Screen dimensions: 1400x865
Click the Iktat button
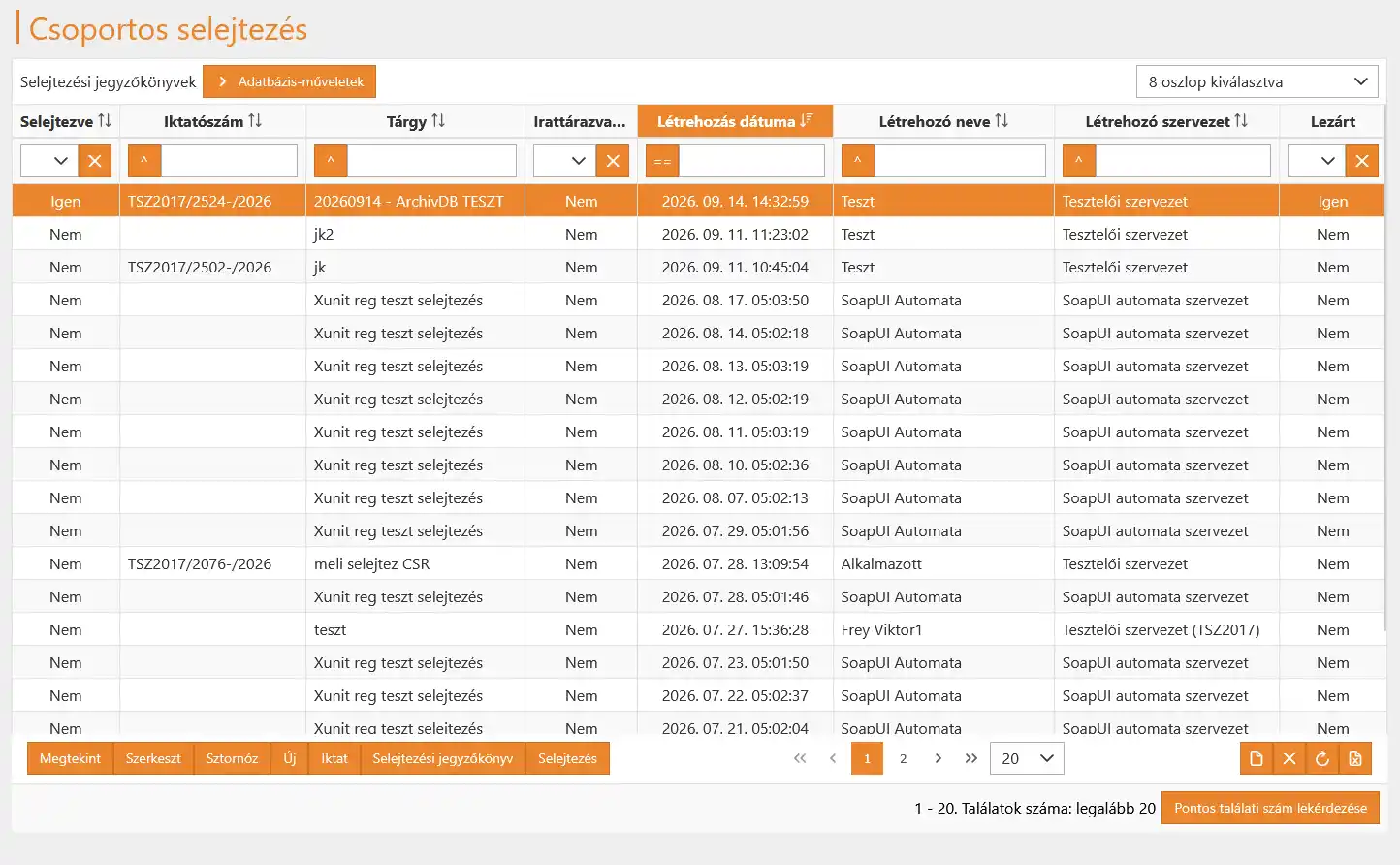click(x=334, y=758)
